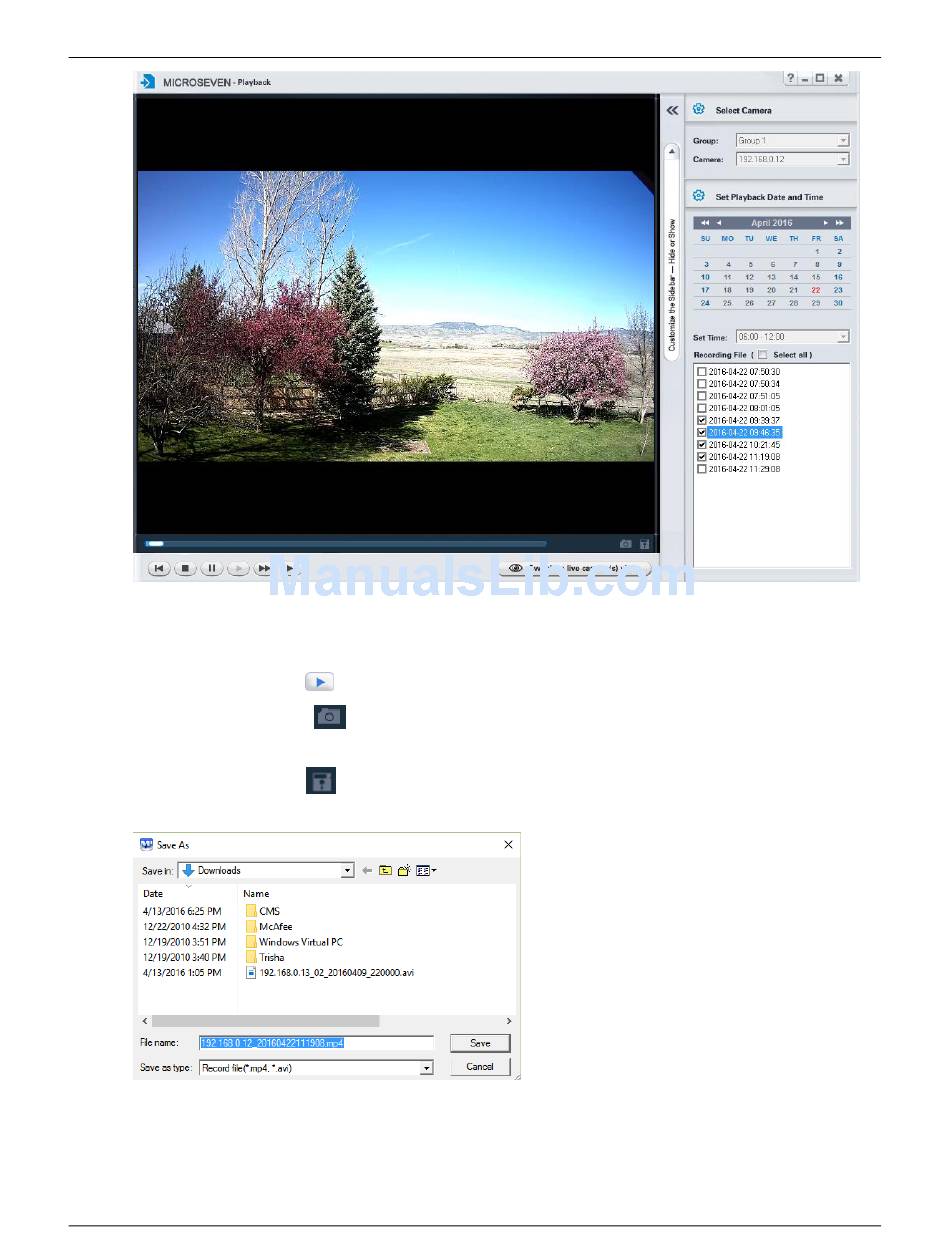Uncheck the 2016-04-22 09:46:35 recording
This screenshot has width=950, height=1260.
(x=702, y=432)
